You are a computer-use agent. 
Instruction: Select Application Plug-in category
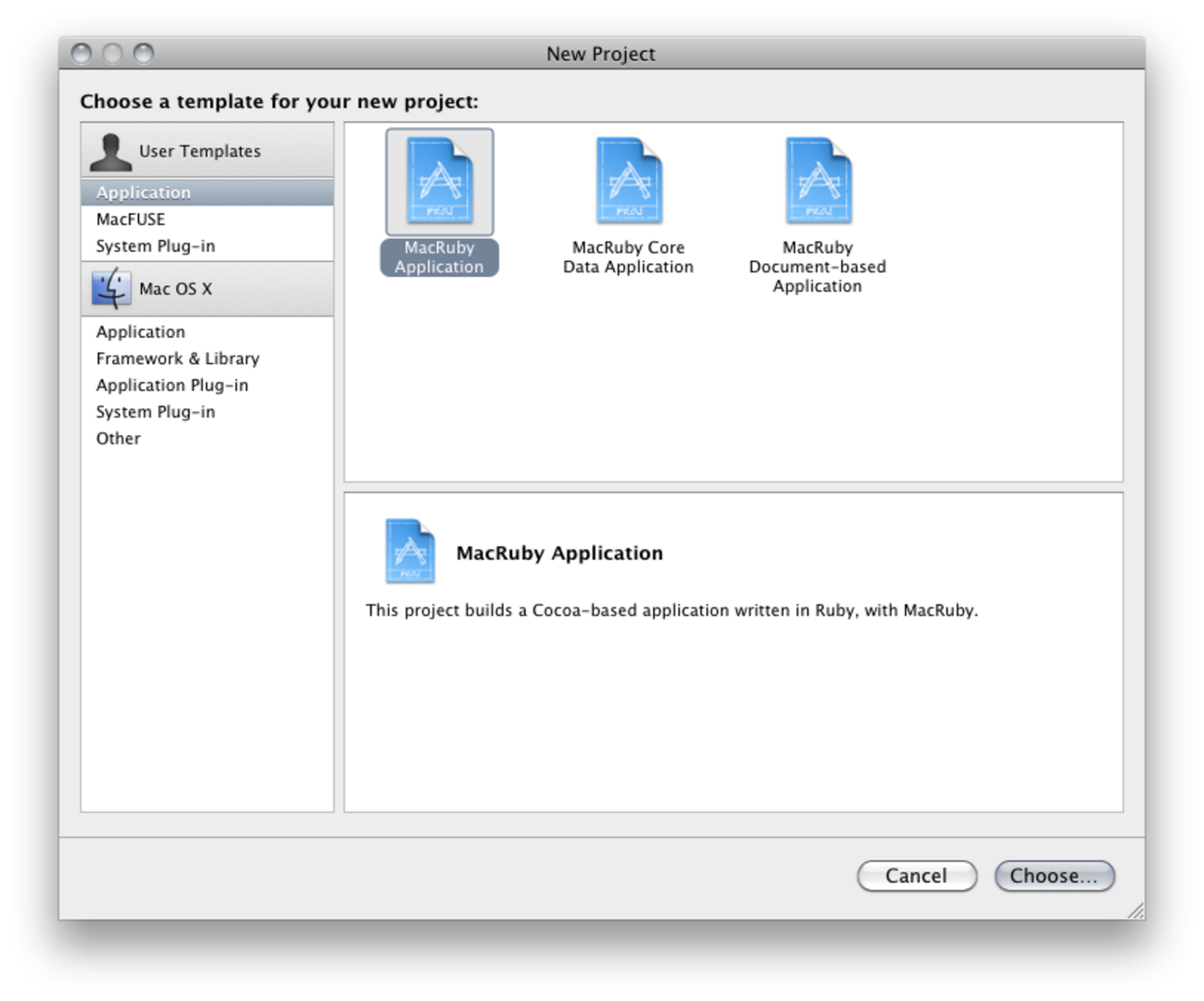(207, 385)
